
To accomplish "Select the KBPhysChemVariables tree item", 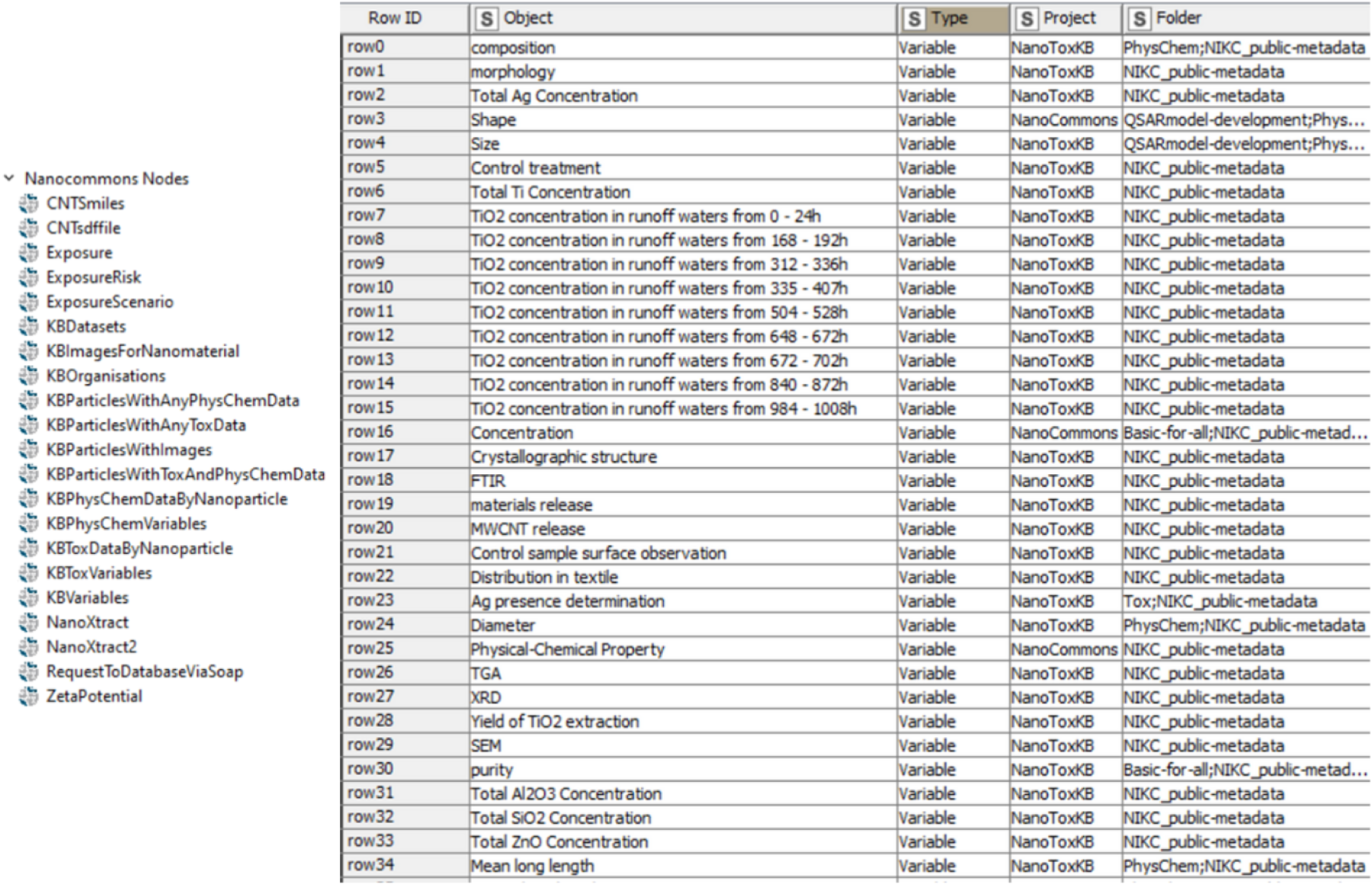I will [127, 524].
